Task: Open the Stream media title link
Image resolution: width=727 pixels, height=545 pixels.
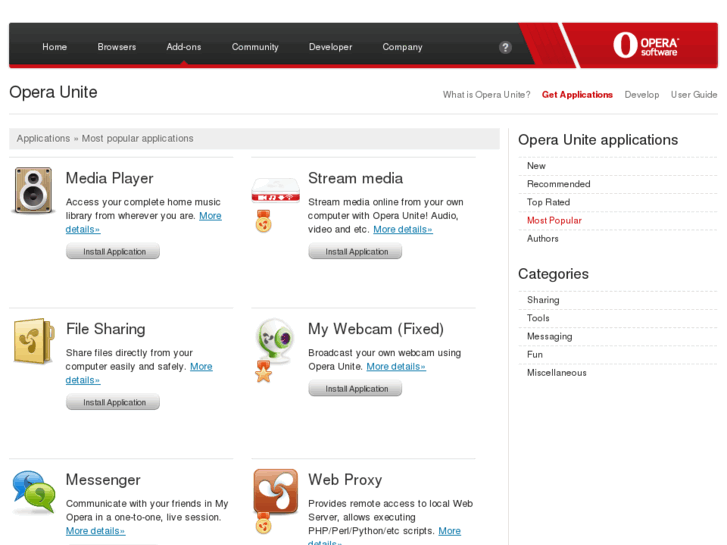Action: click(356, 178)
